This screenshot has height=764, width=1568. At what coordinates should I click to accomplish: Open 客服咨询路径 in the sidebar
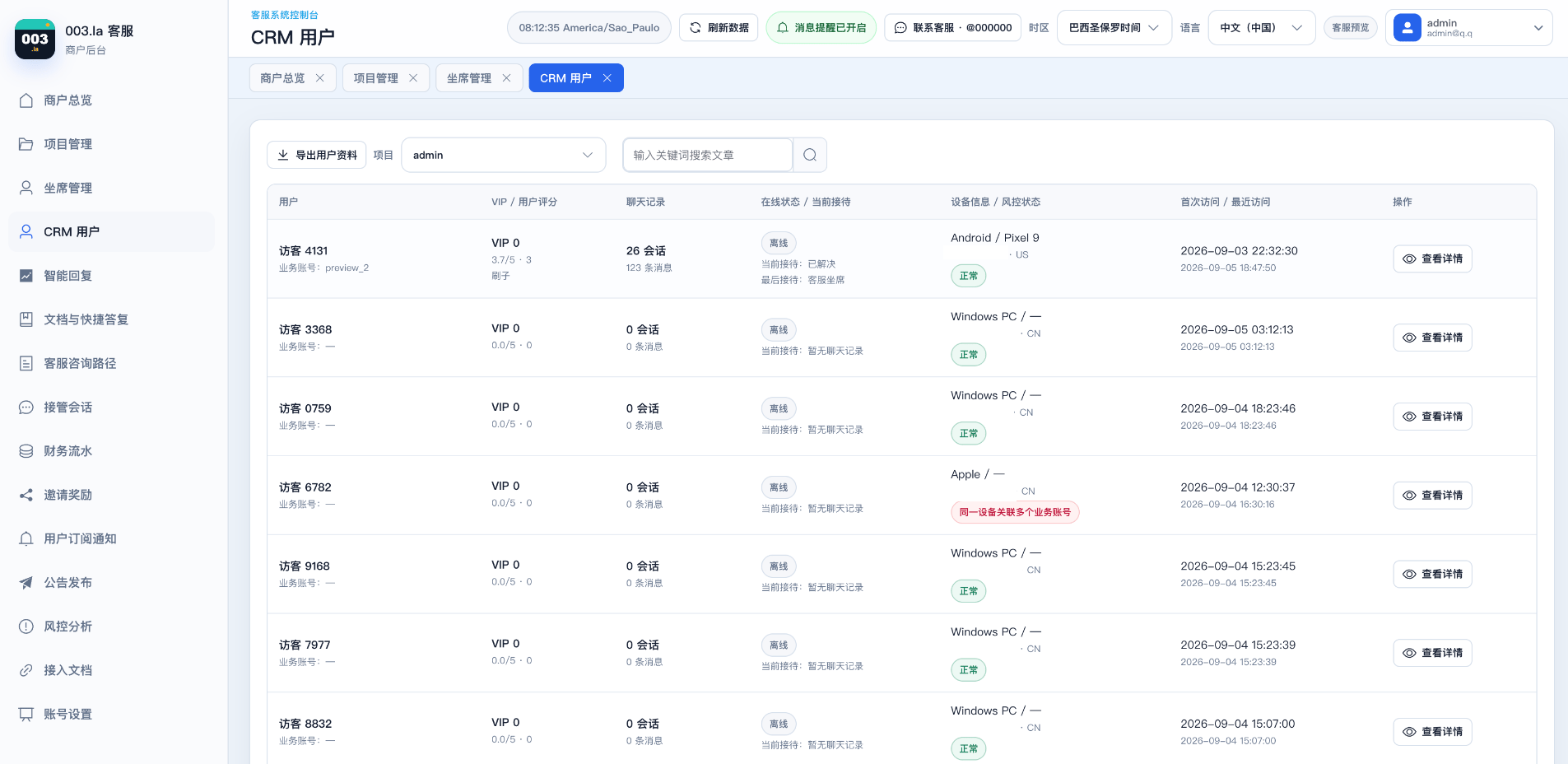(111, 363)
